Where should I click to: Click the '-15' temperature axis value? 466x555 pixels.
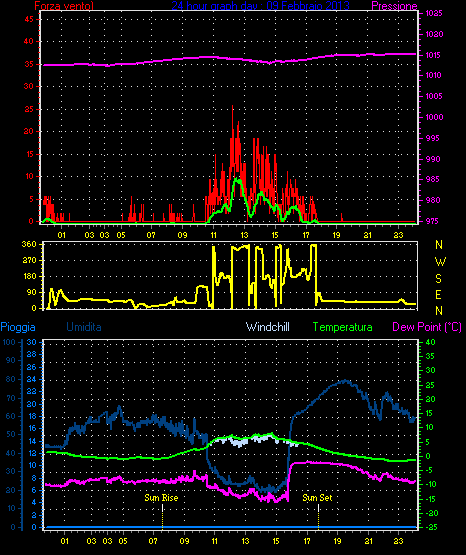tap(430, 499)
